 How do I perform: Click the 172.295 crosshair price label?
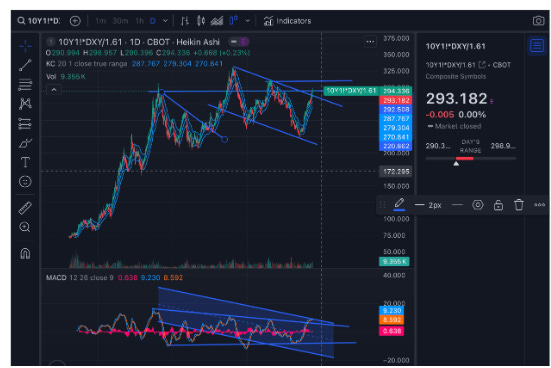click(x=396, y=172)
